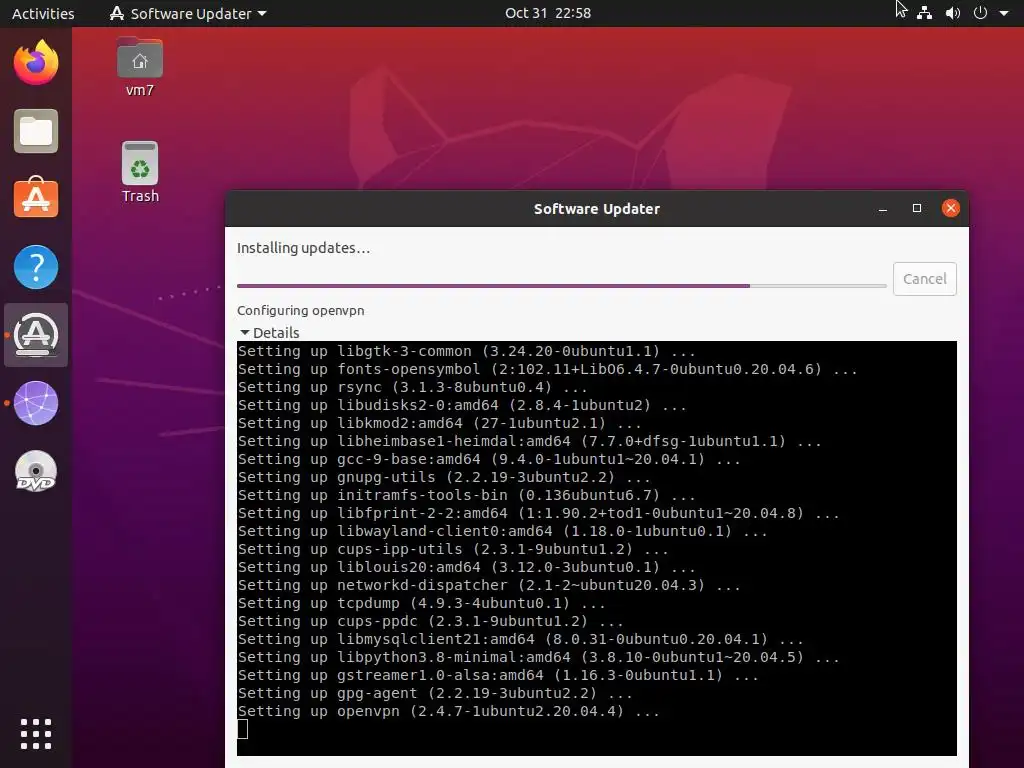The height and width of the screenshot is (768, 1024).
Task: Launch Ubuntu Software from the dock
Action: click(36, 199)
